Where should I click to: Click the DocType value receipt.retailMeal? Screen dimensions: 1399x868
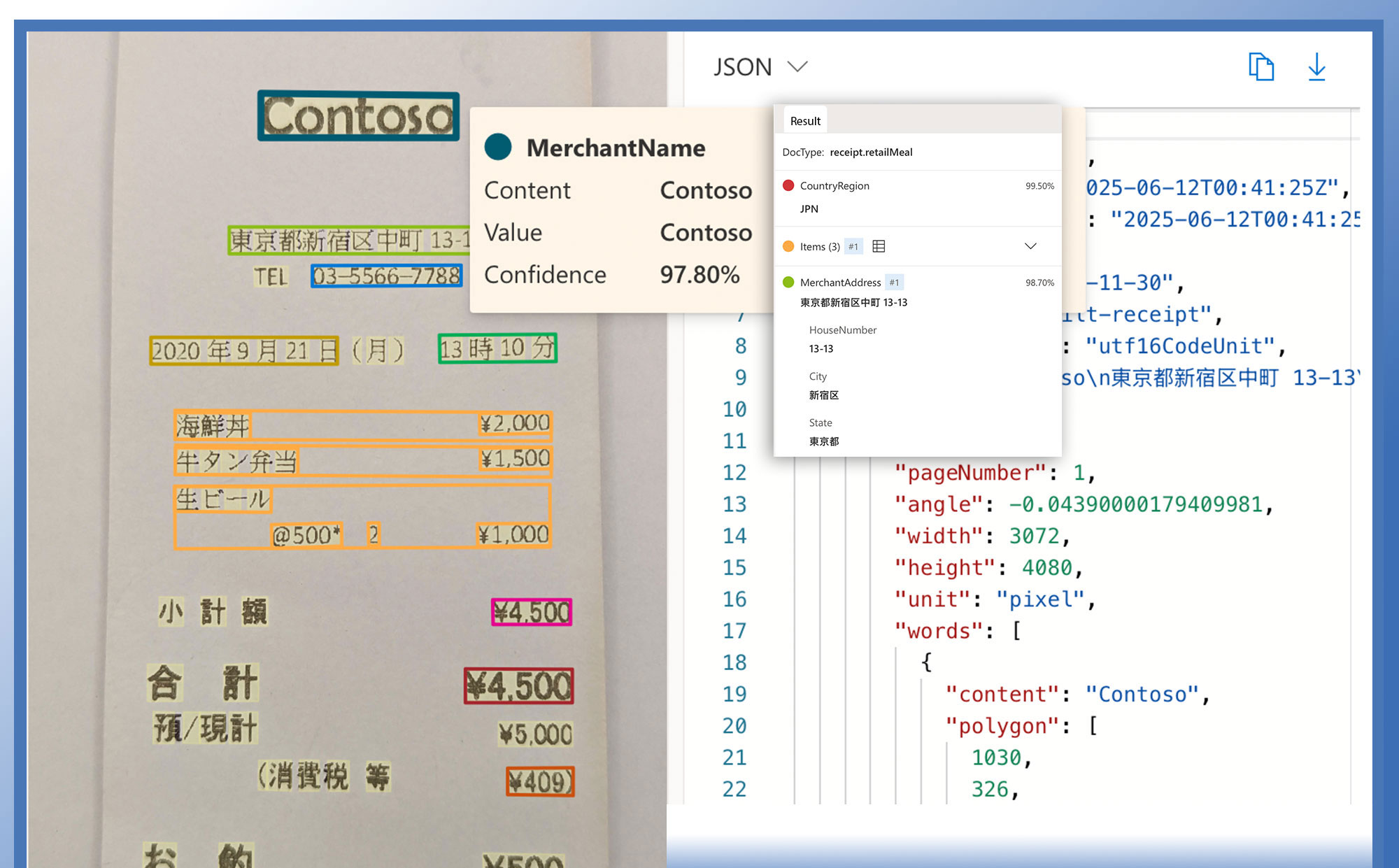[x=871, y=152]
